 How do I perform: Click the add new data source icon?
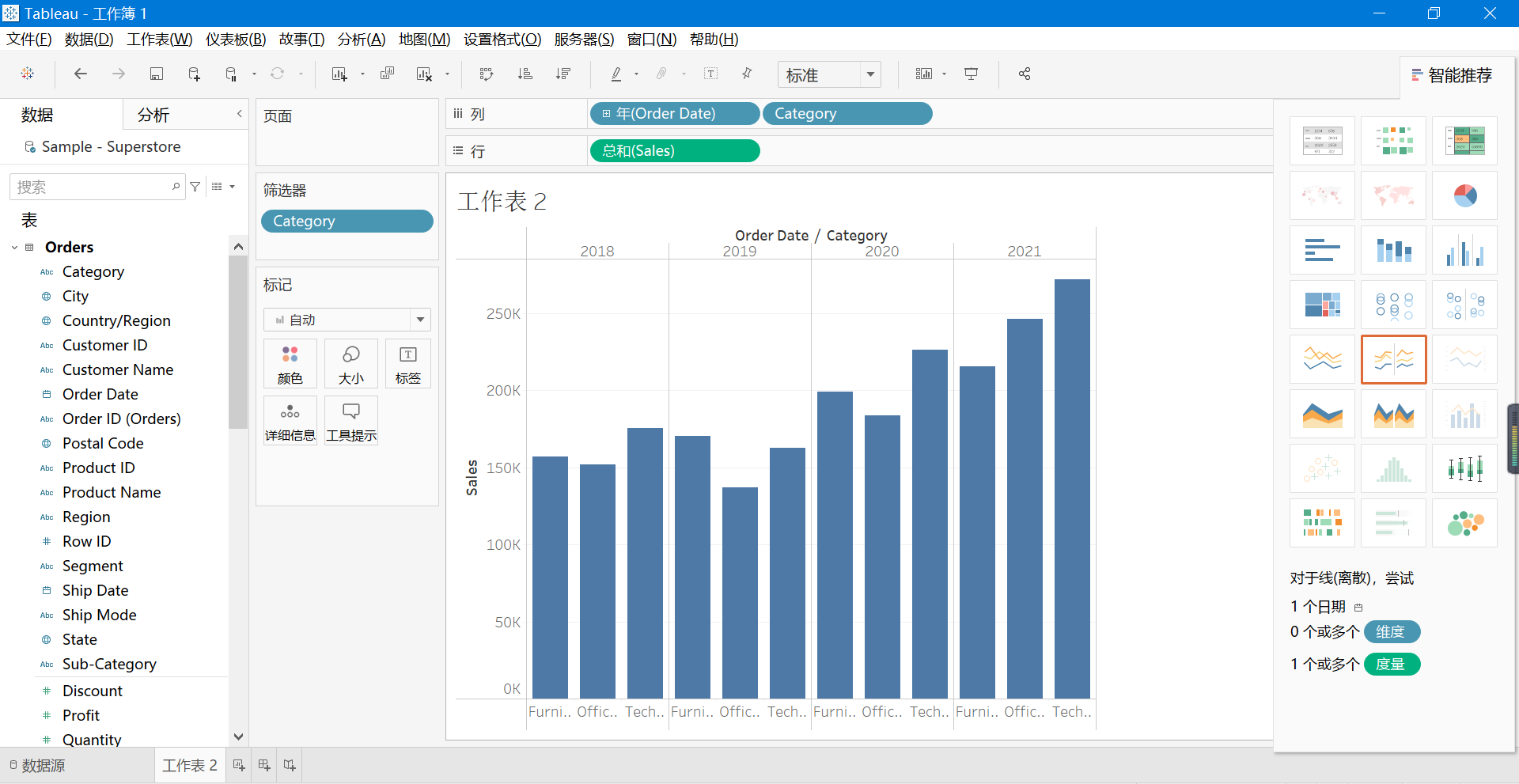click(194, 74)
